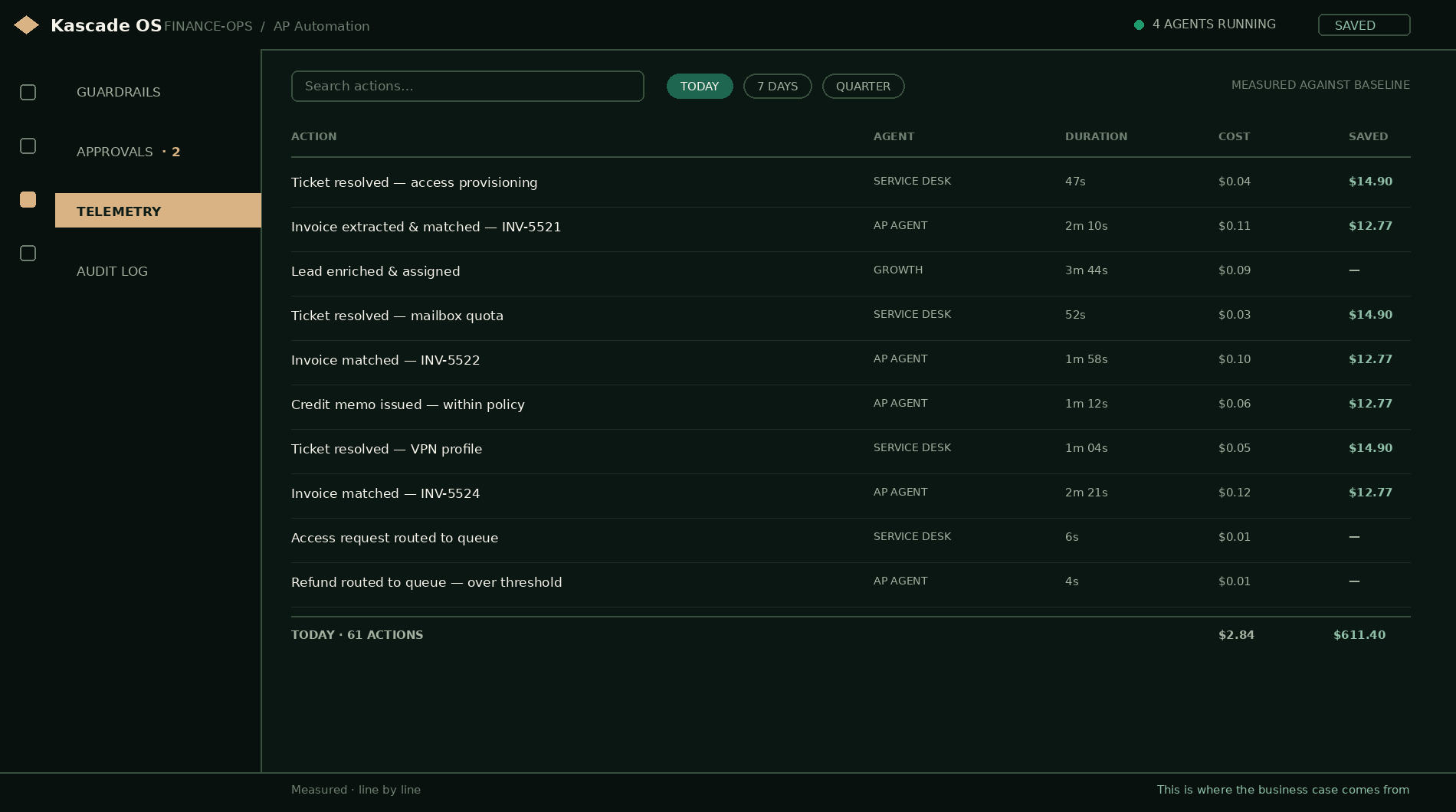Screen dimensions: 1456x812
Task: Switch range to 7 Days
Action: click(x=778, y=86)
